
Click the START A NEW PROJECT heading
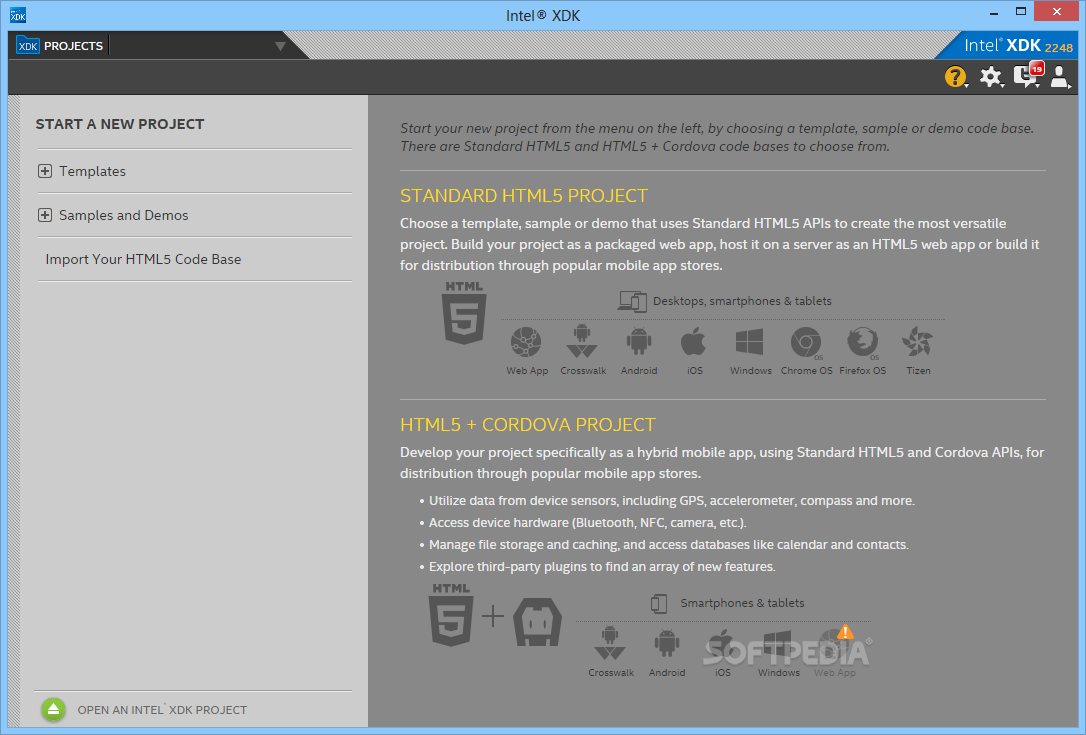coord(120,124)
